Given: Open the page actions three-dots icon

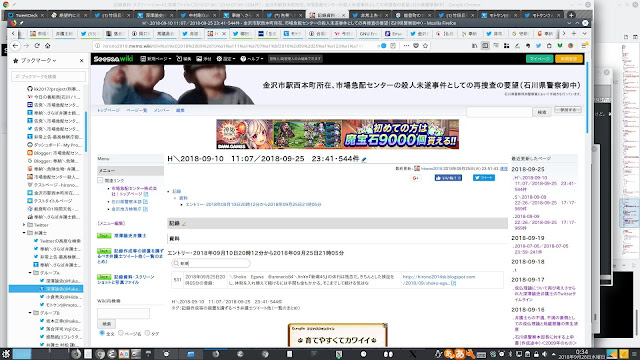Looking at the screenshot, I should 406,46.
